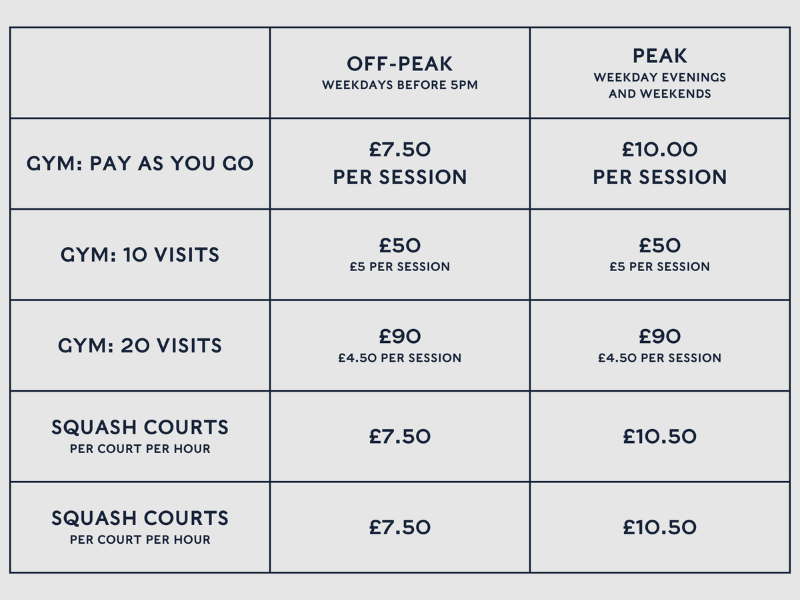Click 'Weekday evenings and weekends' subtitle

[x=660, y=85]
